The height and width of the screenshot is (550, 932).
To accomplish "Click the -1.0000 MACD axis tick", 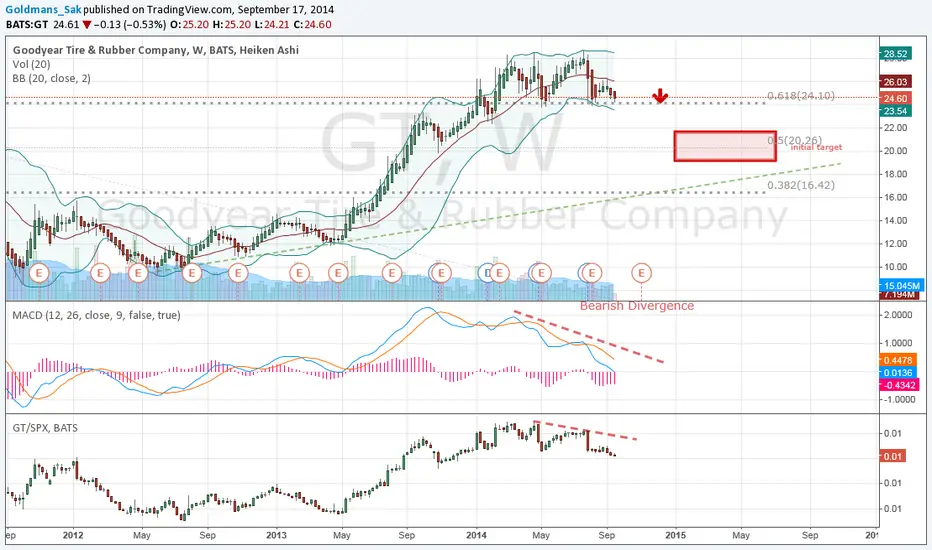I will point(897,400).
